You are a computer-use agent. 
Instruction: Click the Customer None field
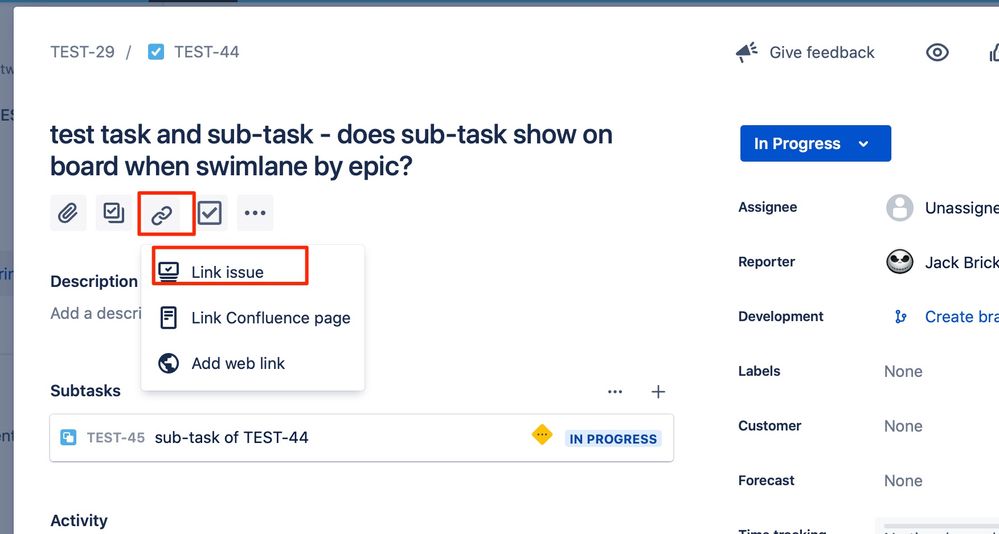[x=903, y=426]
